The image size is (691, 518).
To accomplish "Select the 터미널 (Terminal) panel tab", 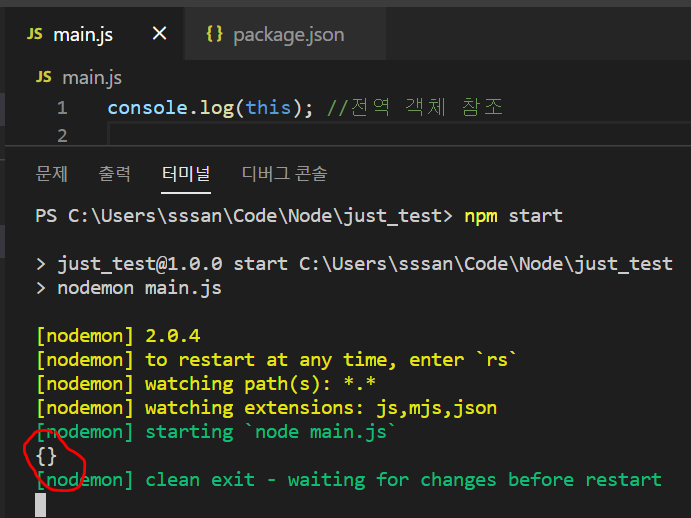I will 186,173.
